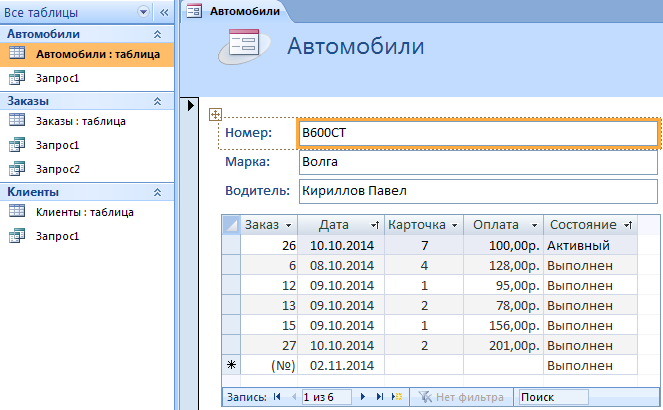Click the Поиск search box

click(551, 397)
